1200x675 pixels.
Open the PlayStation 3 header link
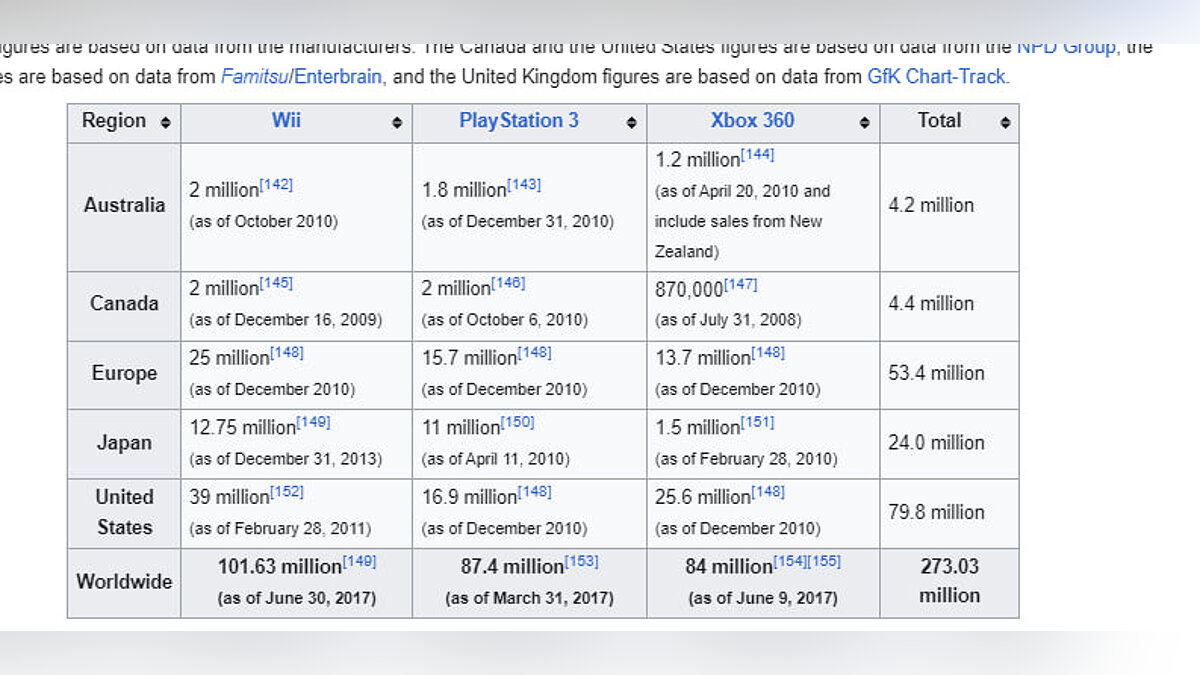(x=518, y=120)
